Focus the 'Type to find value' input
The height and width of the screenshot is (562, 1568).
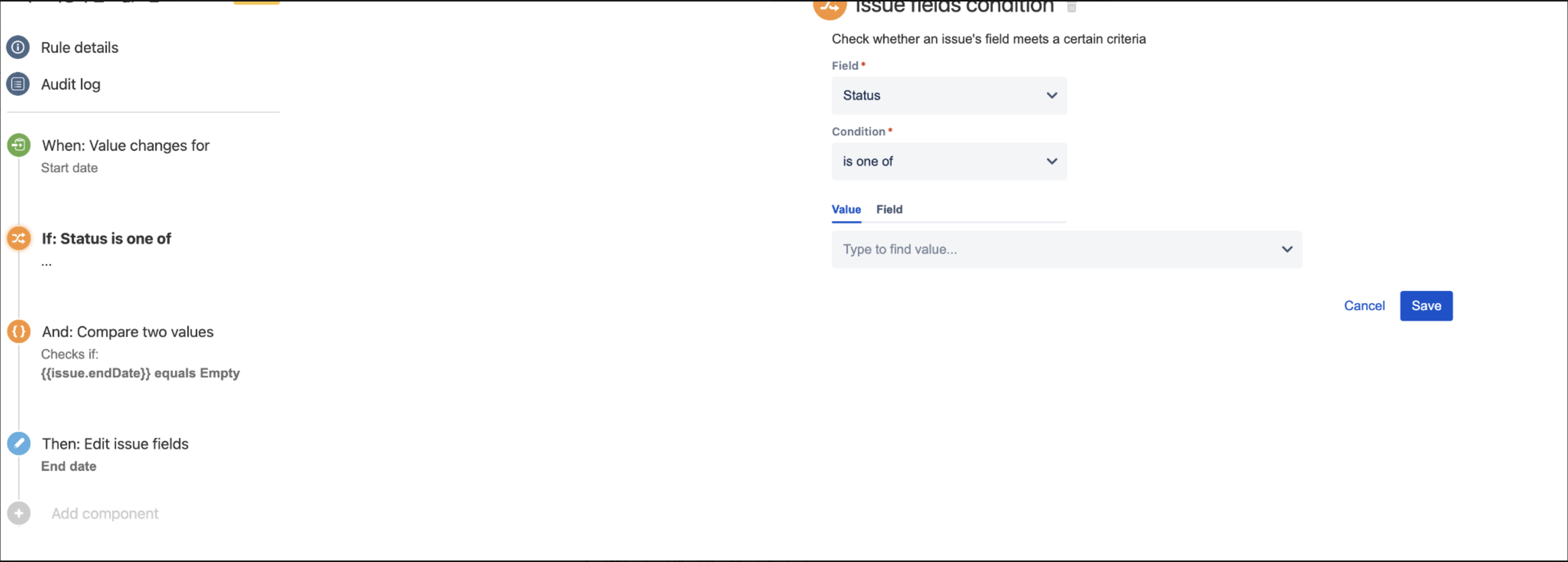(1067, 249)
